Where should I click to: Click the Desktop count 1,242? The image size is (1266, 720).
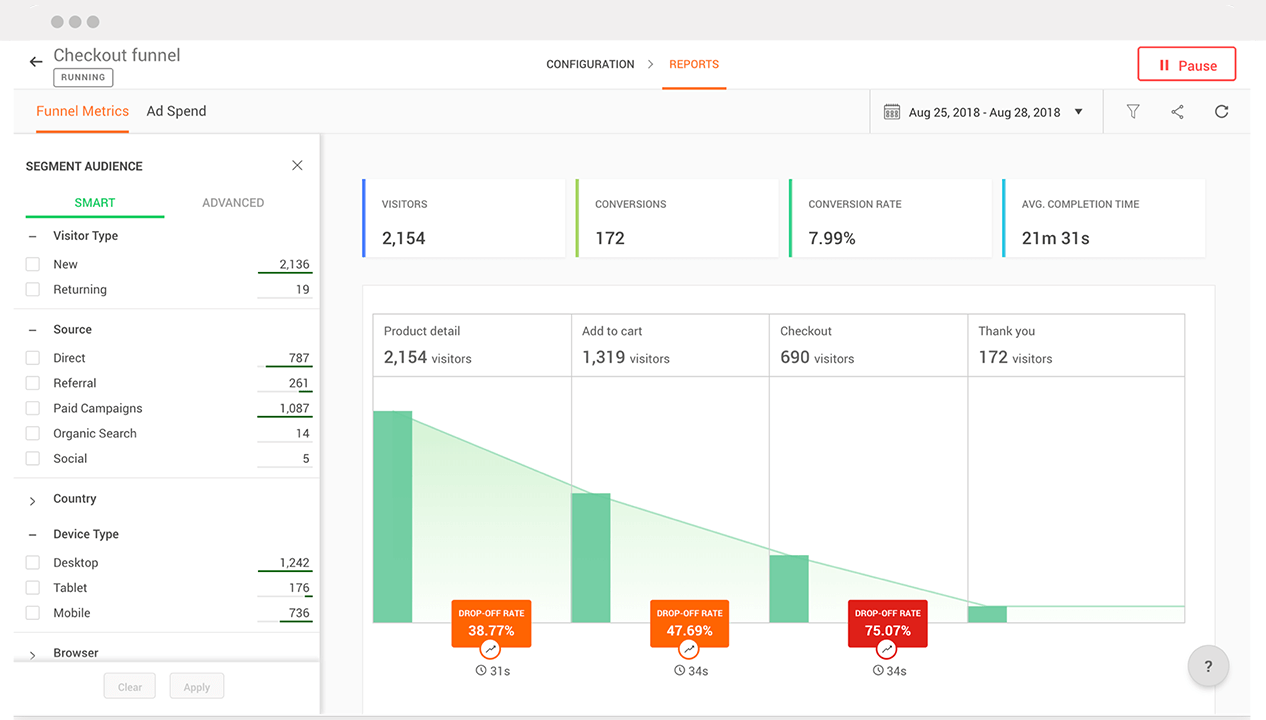pyautogui.click(x=294, y=563)
